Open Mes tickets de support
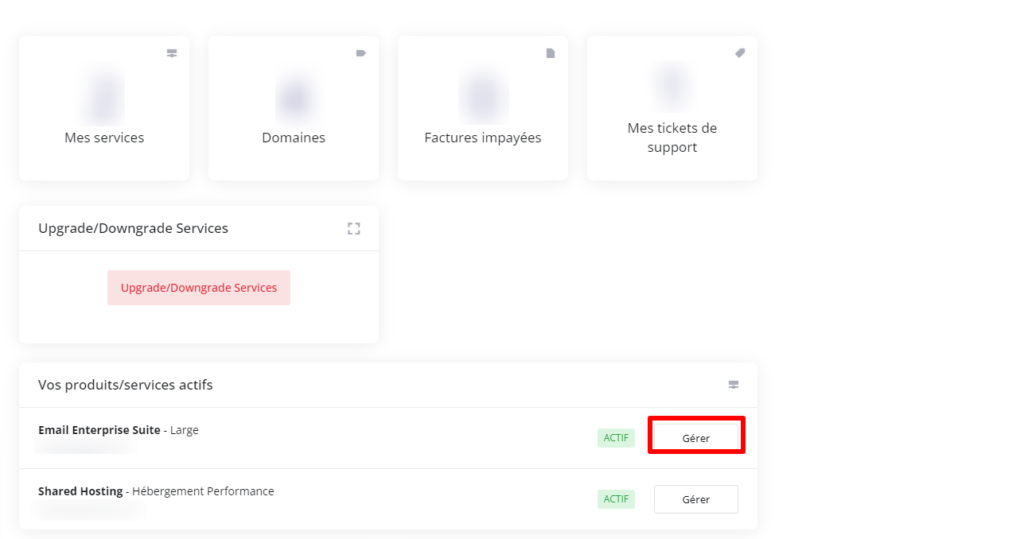 tap(672, 138)
